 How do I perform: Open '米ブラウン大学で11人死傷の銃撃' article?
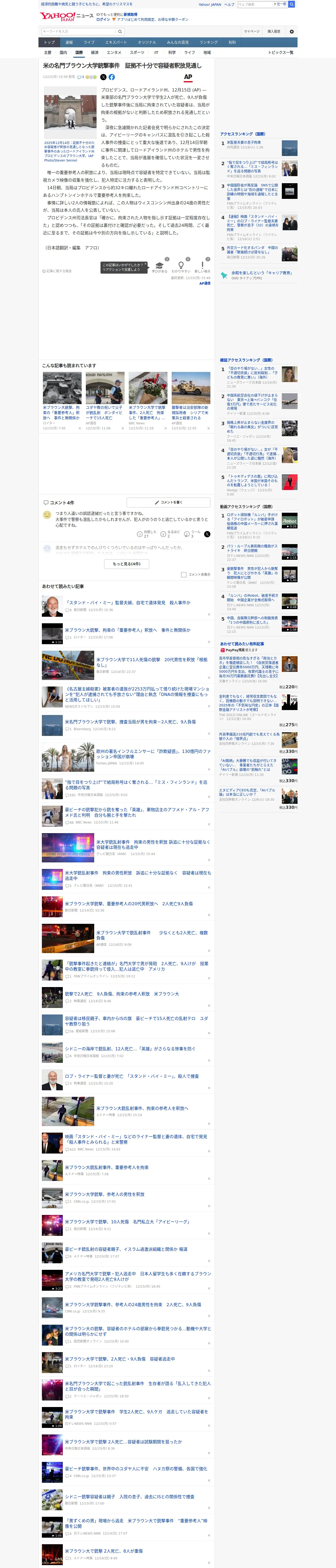pyautogui.click(x=152, y=662)
